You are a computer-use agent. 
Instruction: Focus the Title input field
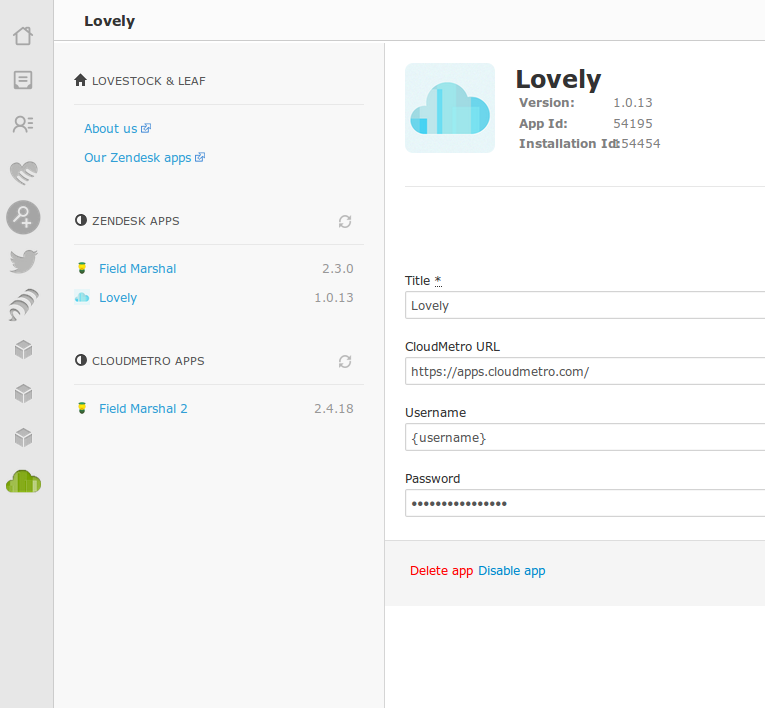(585, 305)
